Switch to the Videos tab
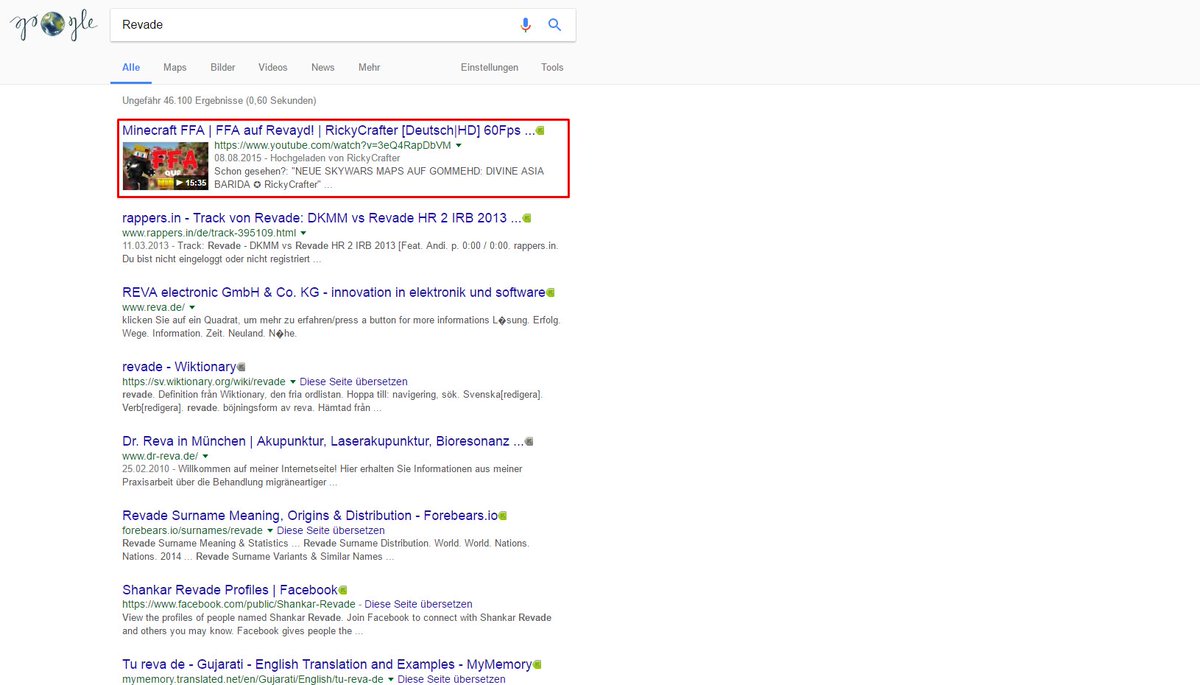Image resolution: width=1200 pixels, height=685 pixels. 273,68
